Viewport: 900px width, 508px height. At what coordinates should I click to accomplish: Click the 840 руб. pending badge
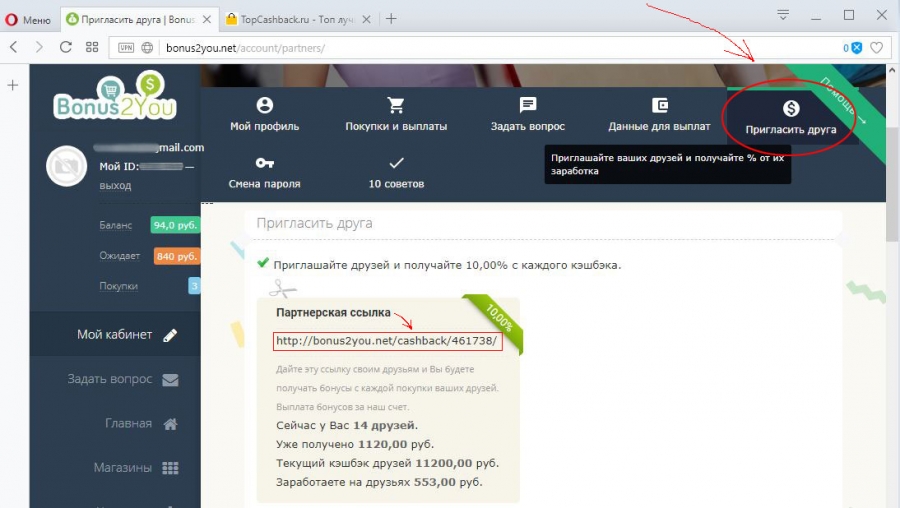[x=177, y=256]
